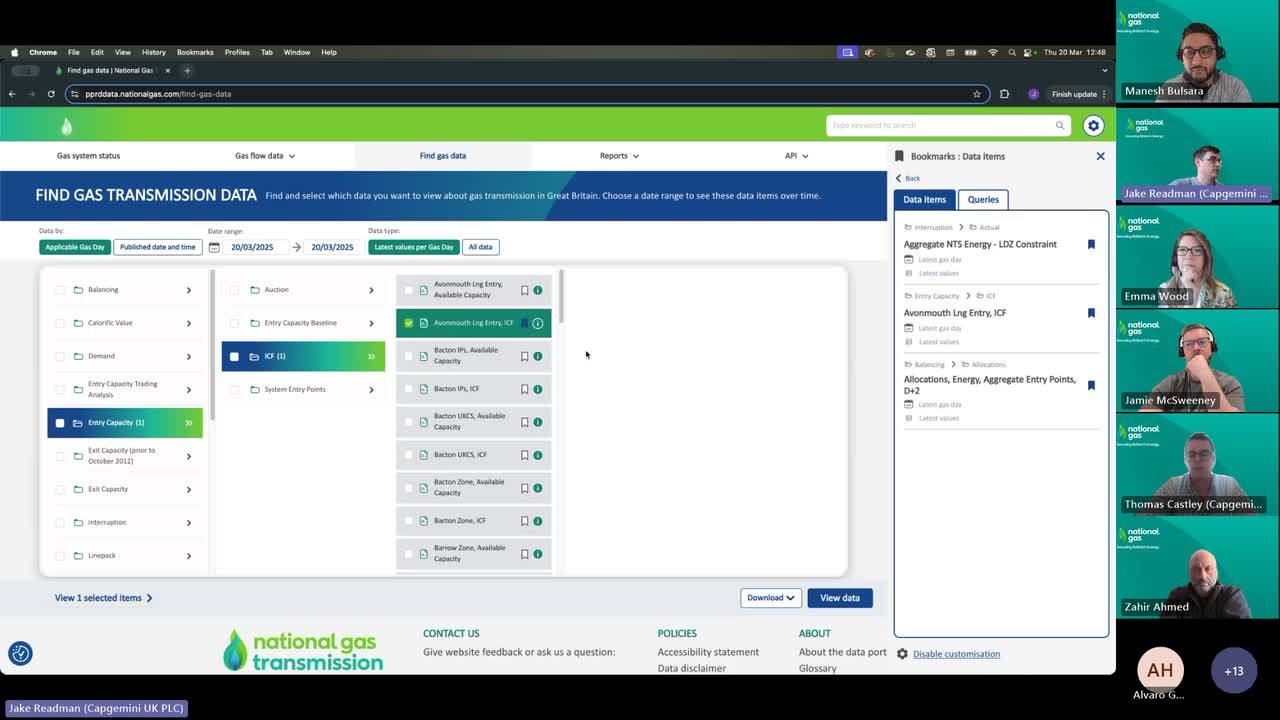Bookmark the Avonmouth Lng Entry, Available Capacity item

click(x=524, y=290)
